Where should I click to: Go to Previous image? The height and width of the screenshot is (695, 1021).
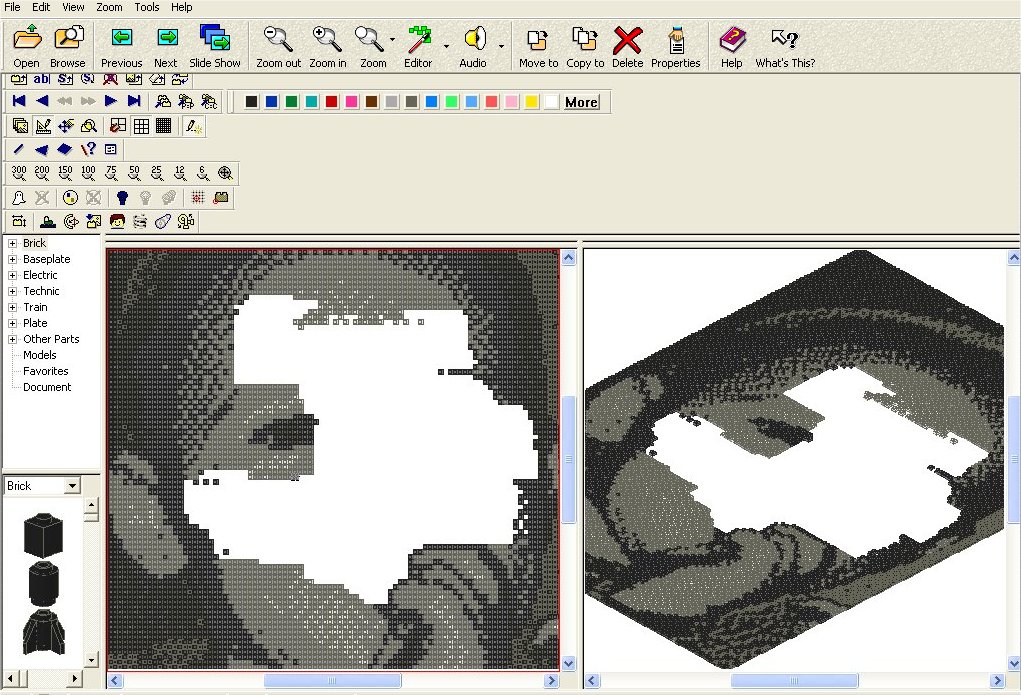(x=121, y=38)
